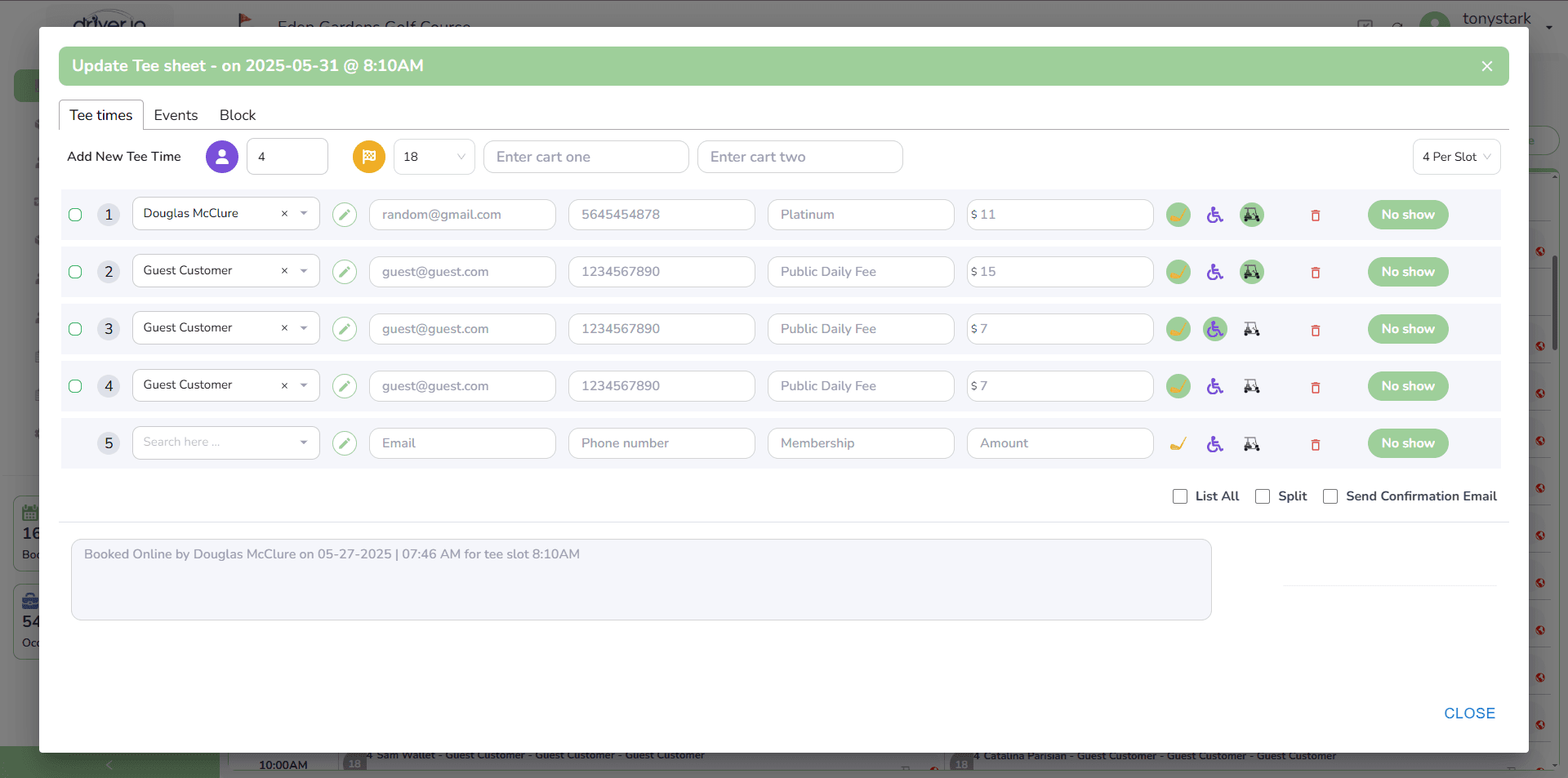Click the golf cart icon in row 1
The height and width of the screenshot is (778, 1568).
click(x=1251, y=215)
